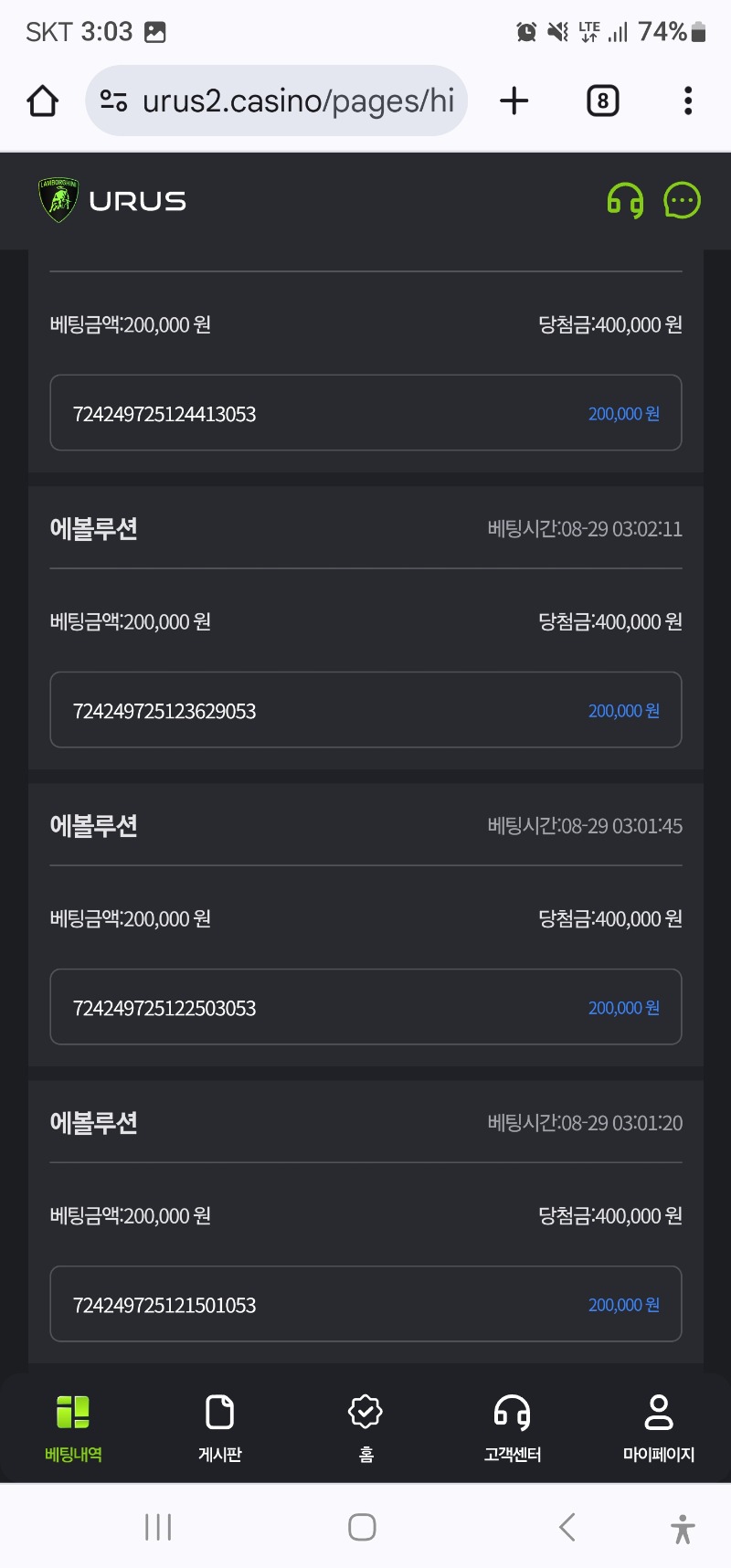Open the green headset support icon
Viewport: 731px width, 1568px height.
pos(625,200)
